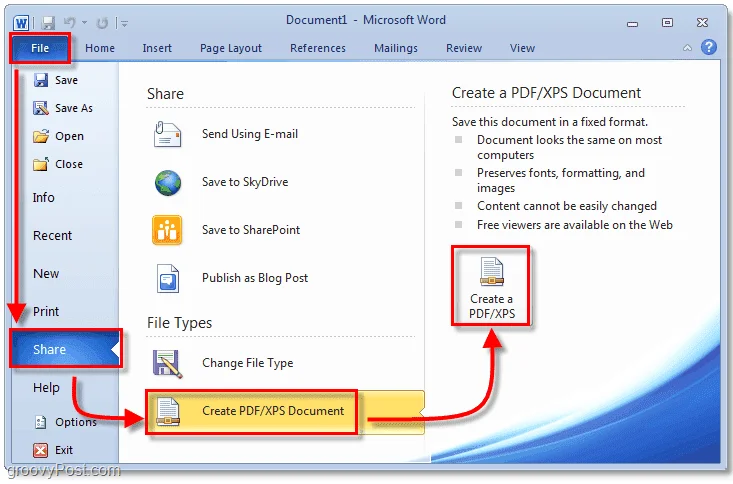This screenshot has height=484, width=733.
Task: Click the Redo icon in Quick Access Toolbar
Action: pos(102,22)
